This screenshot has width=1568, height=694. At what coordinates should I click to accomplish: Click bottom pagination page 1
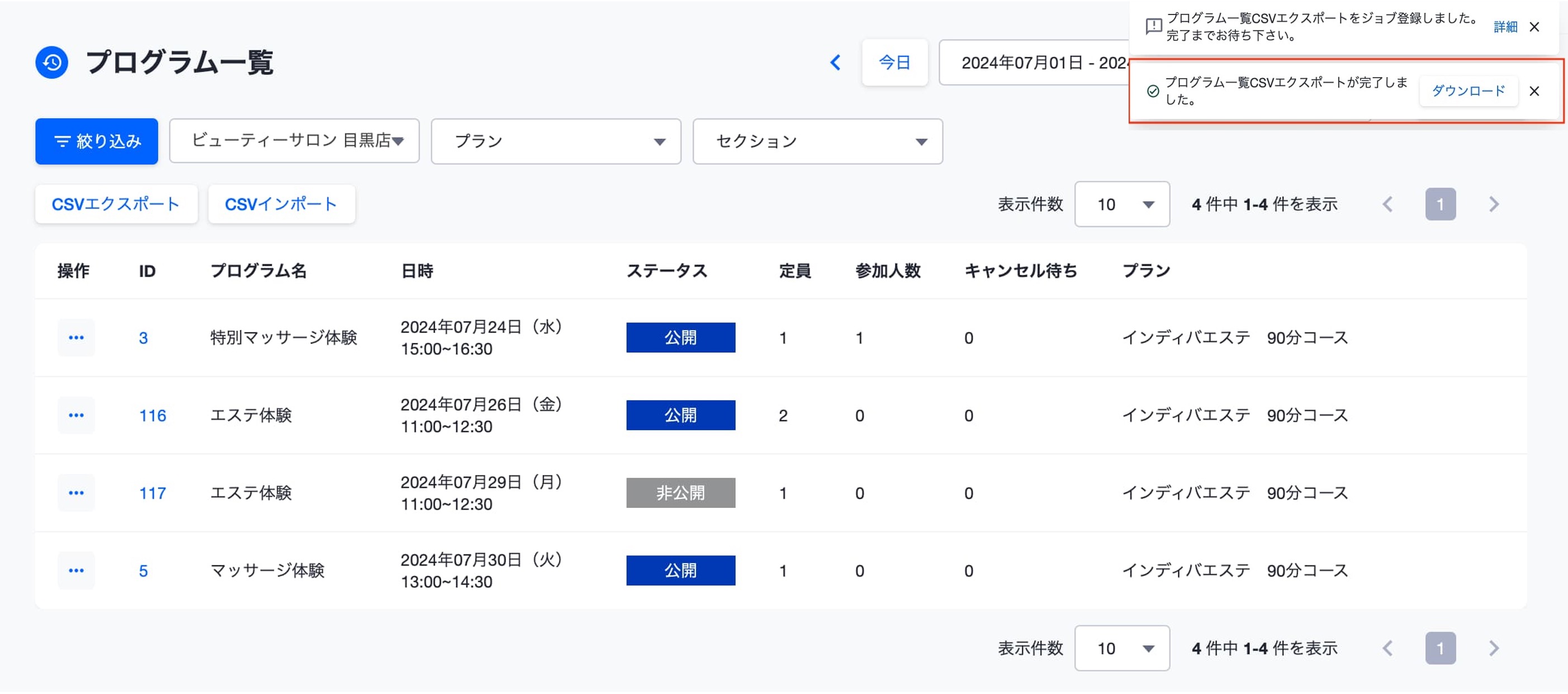(x=1440, y=648)
